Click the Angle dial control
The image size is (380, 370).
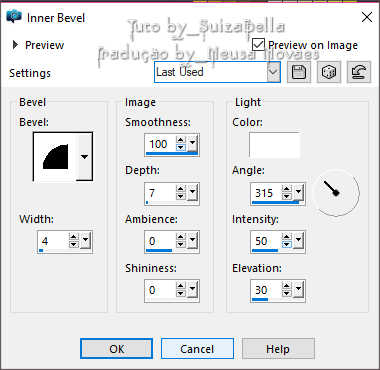tap(336, 193)
